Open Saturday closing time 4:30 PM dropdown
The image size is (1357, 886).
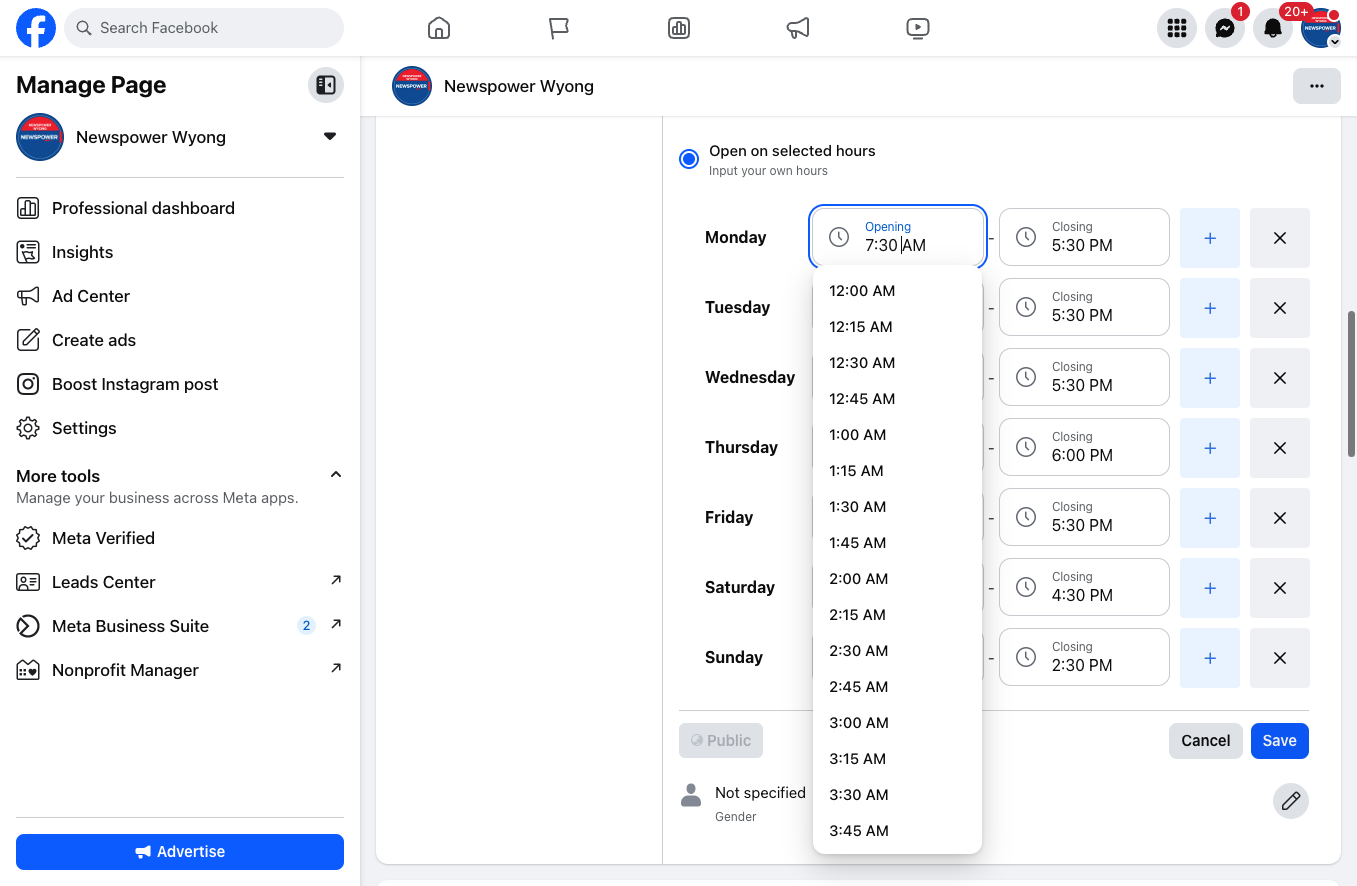(x=1084, y=587)
